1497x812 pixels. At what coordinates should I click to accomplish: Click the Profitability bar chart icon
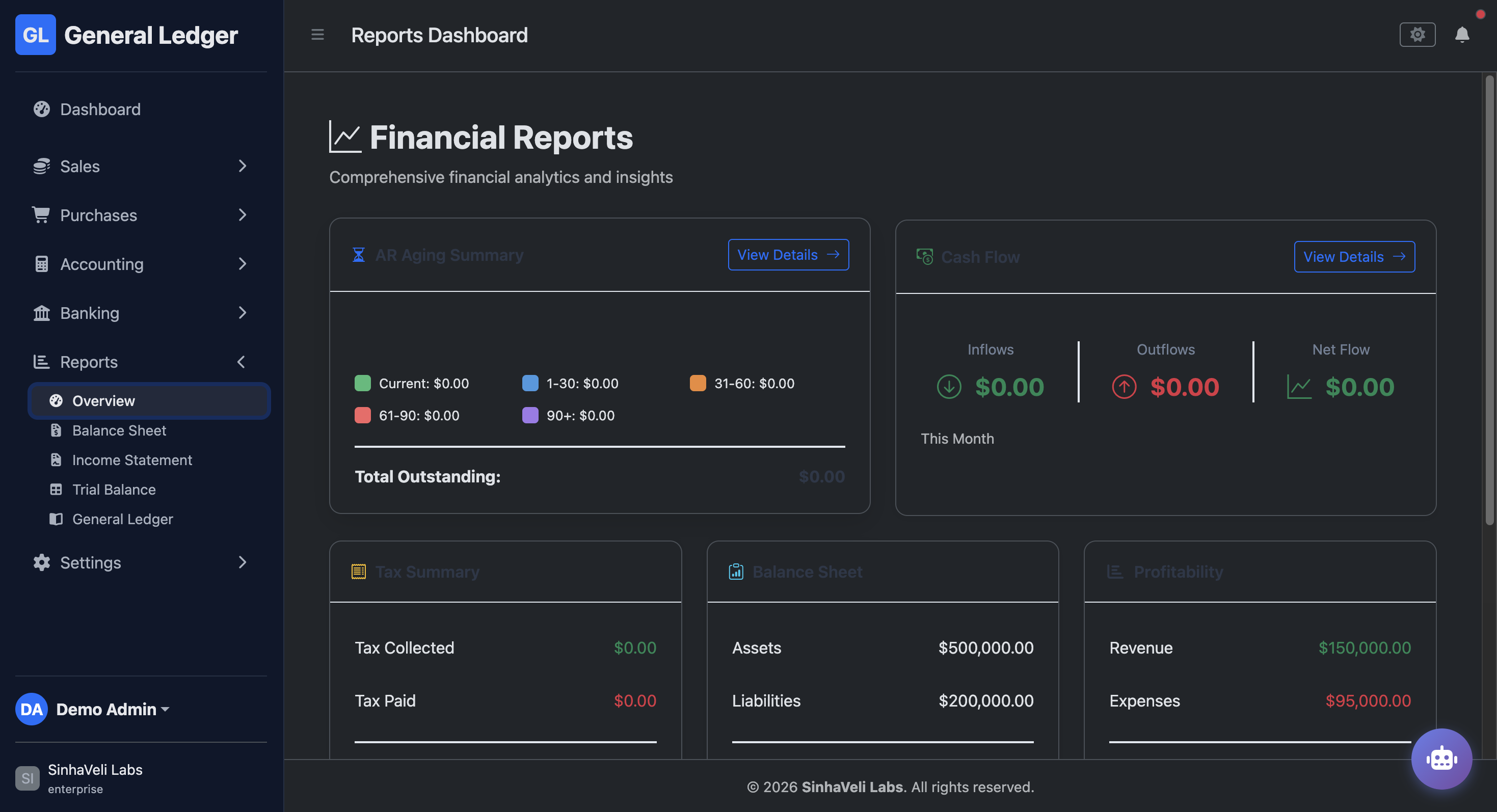pyautogui.click(x=1115, y=572)
